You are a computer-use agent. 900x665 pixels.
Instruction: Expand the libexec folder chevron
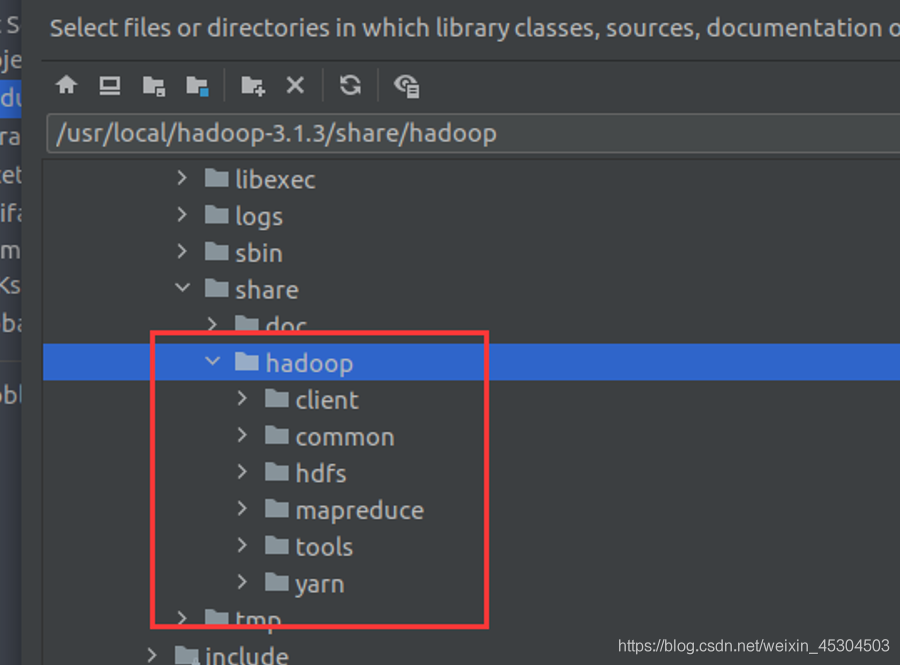click(x=182, y=178)
